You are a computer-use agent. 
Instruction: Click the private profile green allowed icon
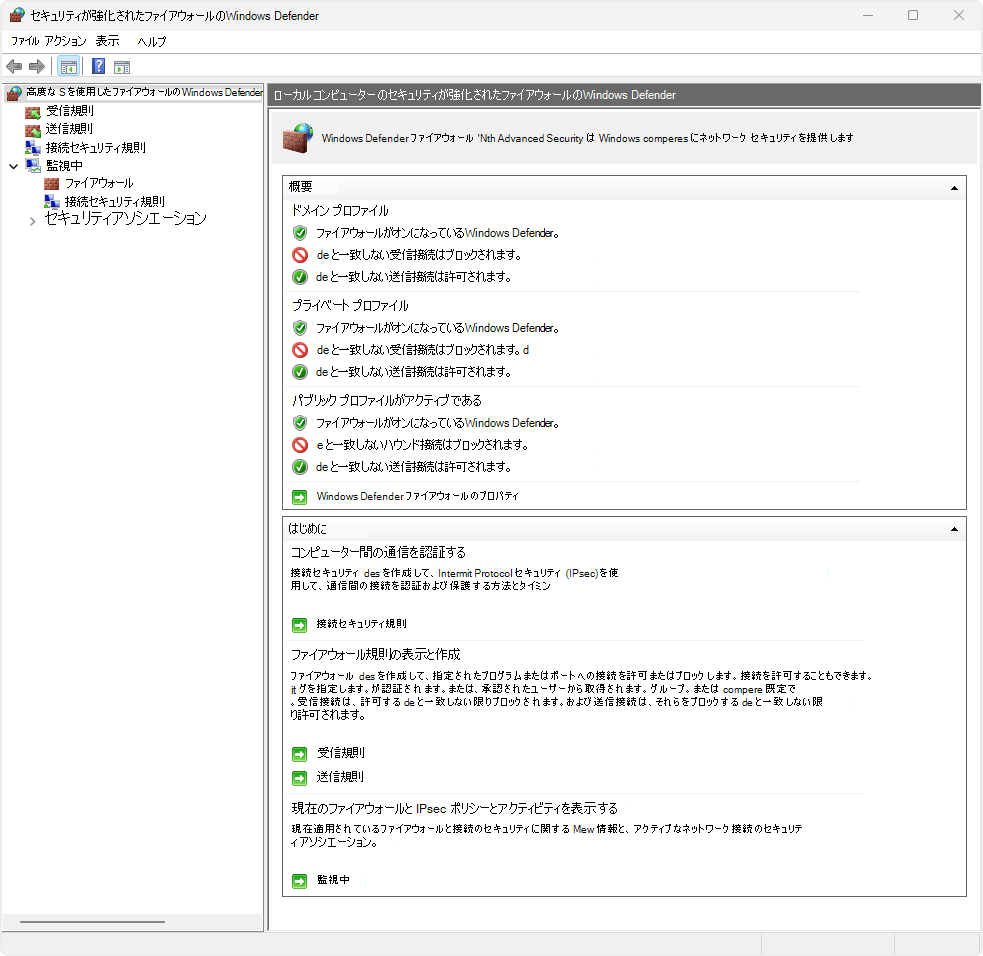[300, 372]
